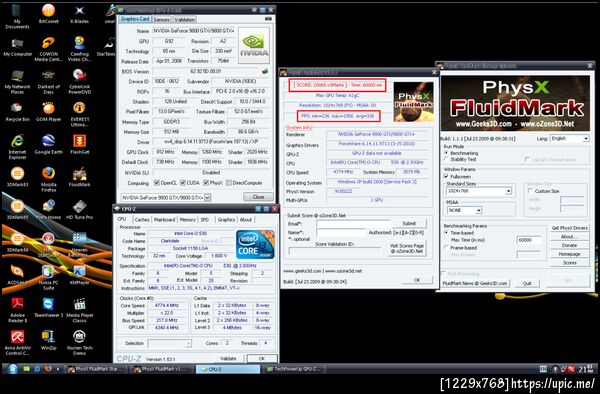
Task: Open Standard Sizes 1024x768 dropdown
Action: coord(479,191)
